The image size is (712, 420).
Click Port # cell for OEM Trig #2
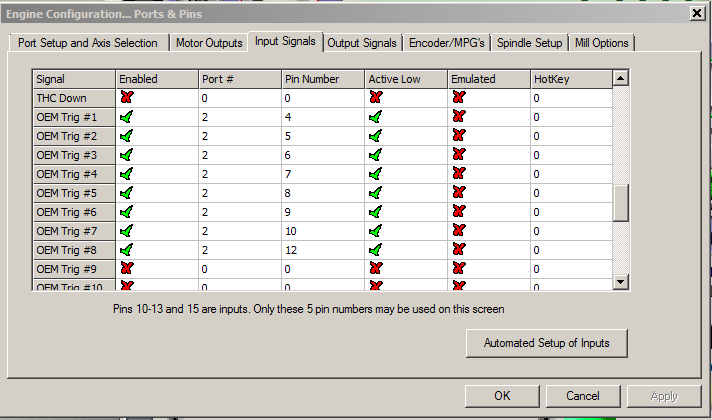coord(240,136)
